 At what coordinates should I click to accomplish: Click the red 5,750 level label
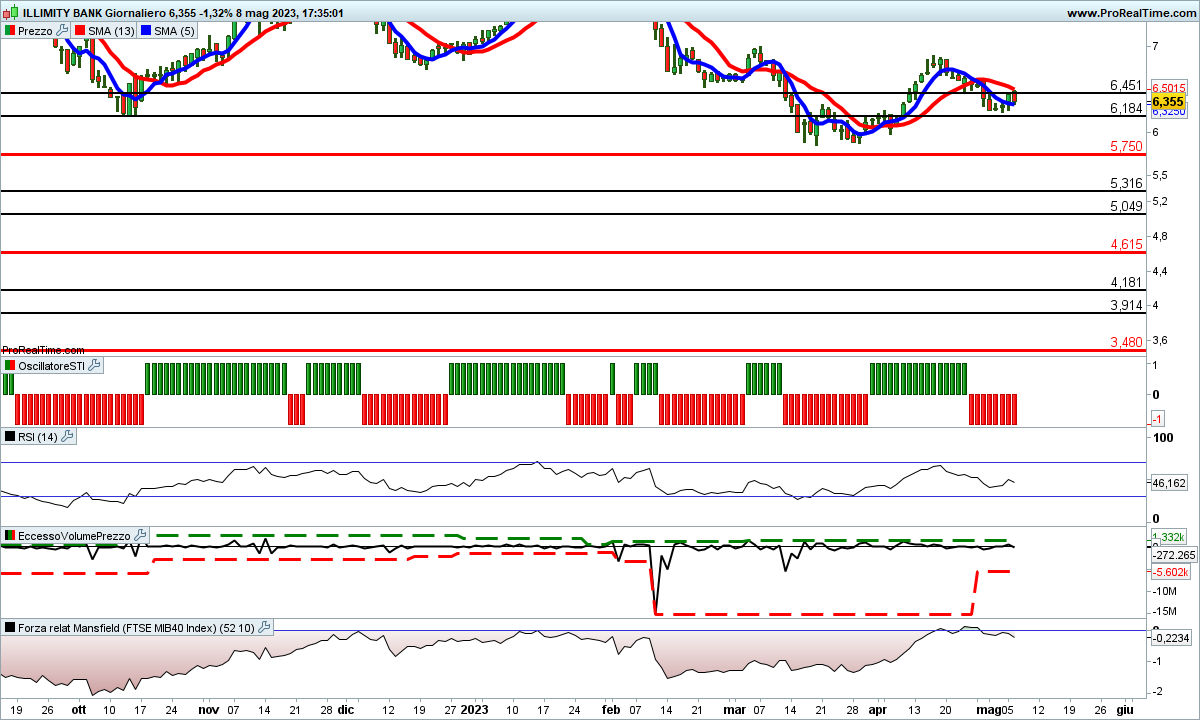1126,146
